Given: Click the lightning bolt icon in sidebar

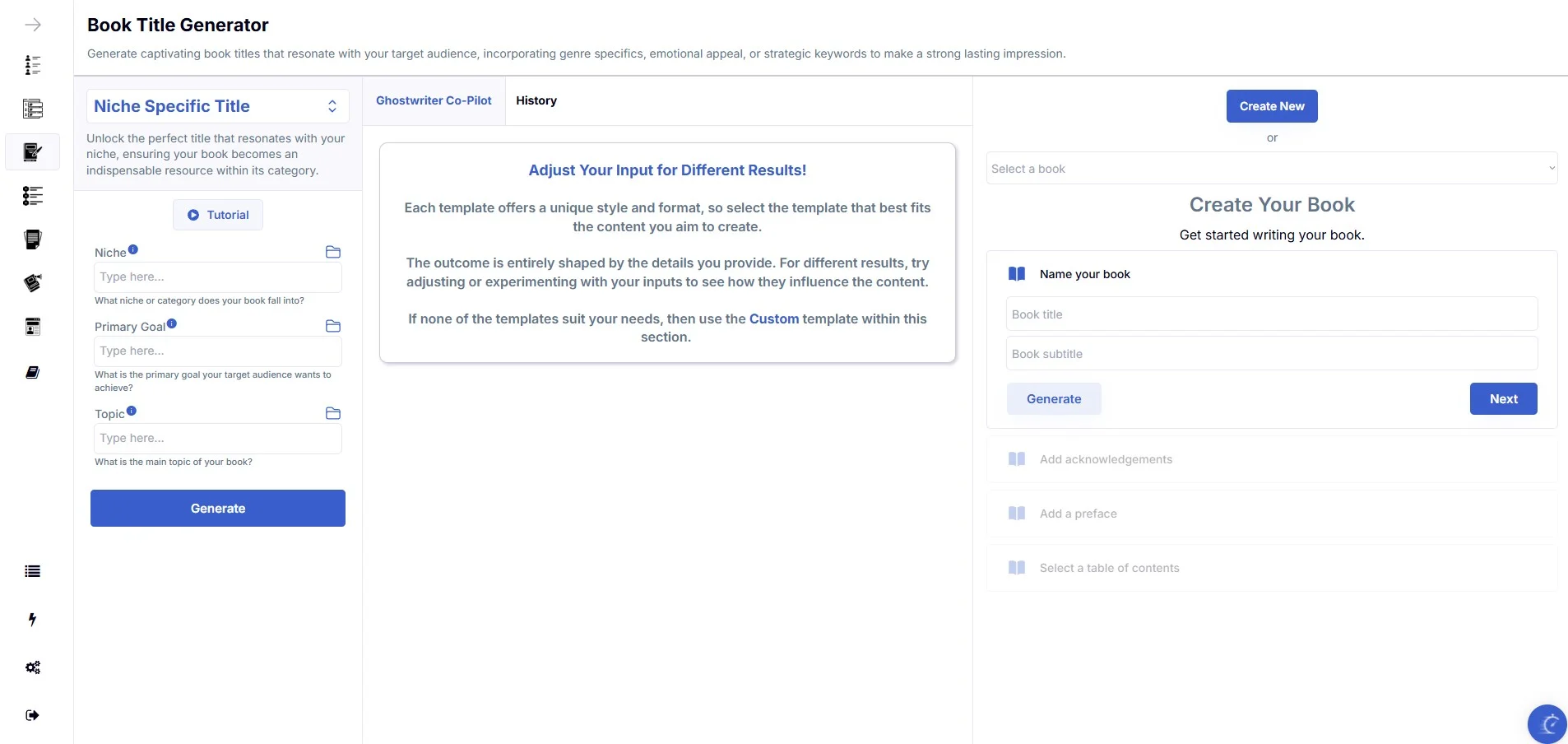Looking at the screenshot, I should pos(33,620).
